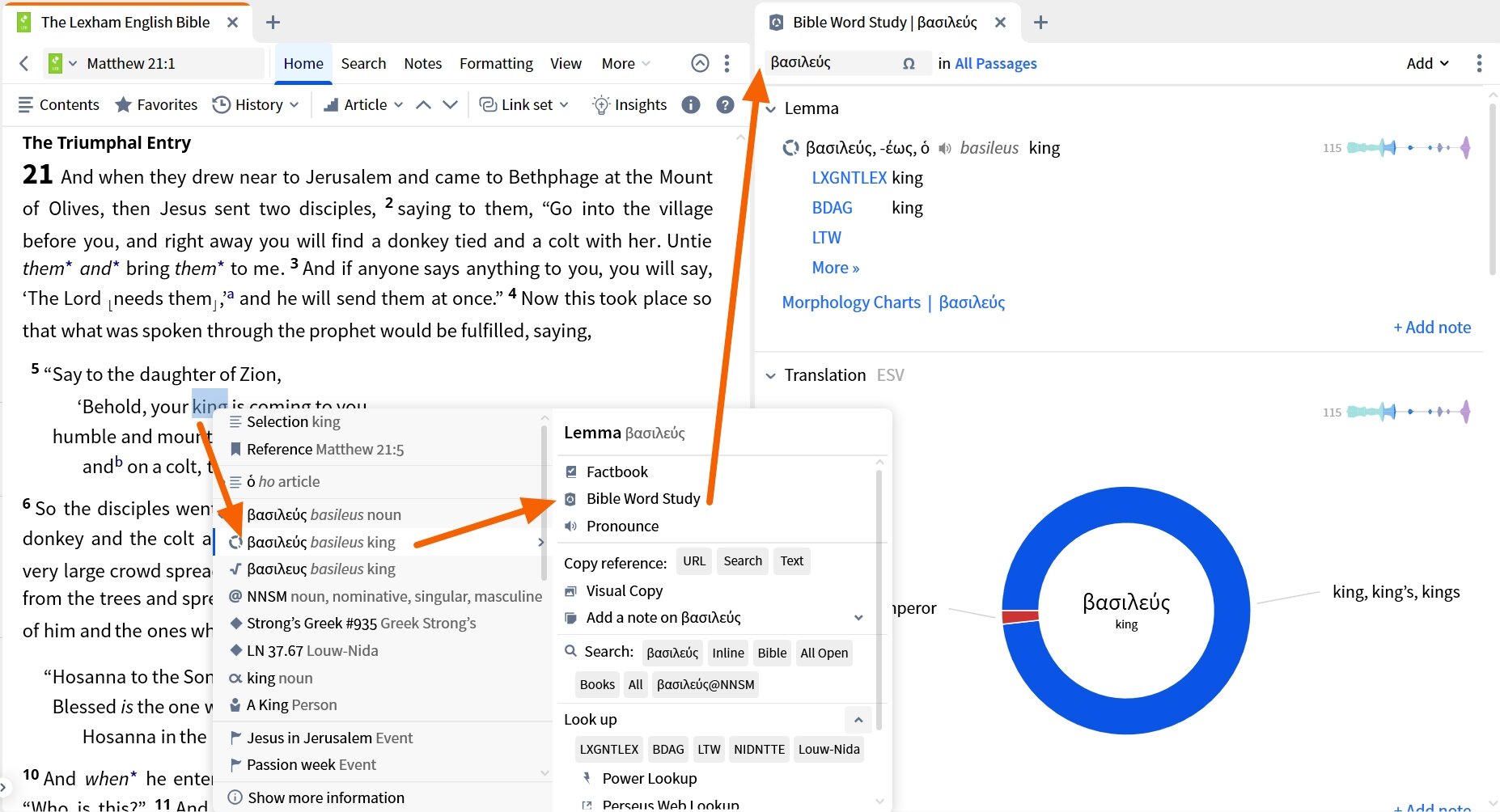Go to next article with down arrow
Image resolution: width=1500 pixels, height=812 pixels.
point(451,104)
